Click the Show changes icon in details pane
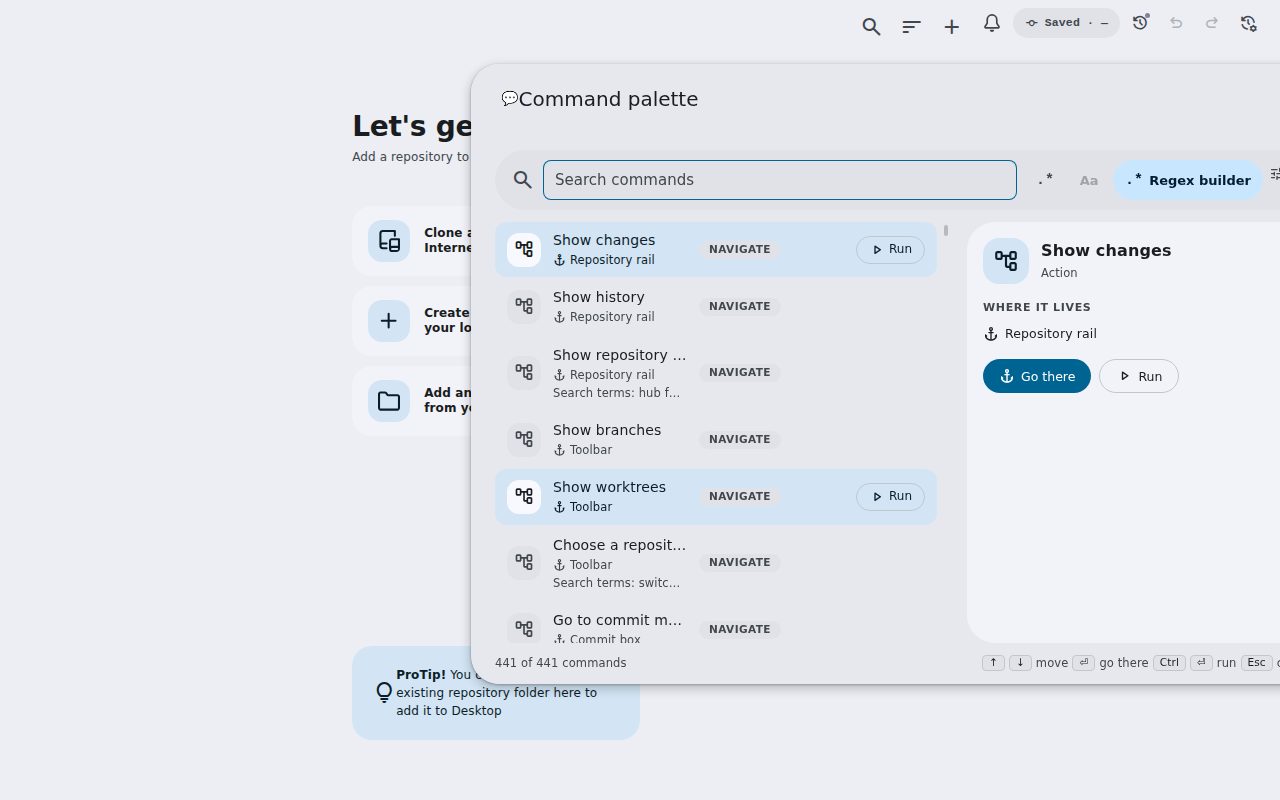This screenshot has width=1280, height=800. pos(1006,261)
